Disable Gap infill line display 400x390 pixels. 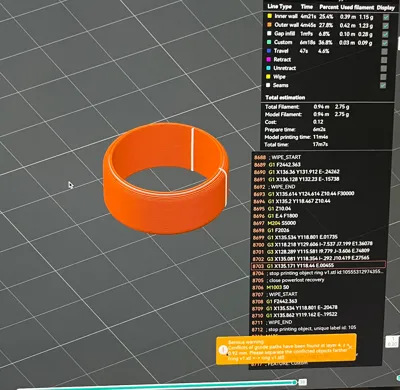point(386,34)
